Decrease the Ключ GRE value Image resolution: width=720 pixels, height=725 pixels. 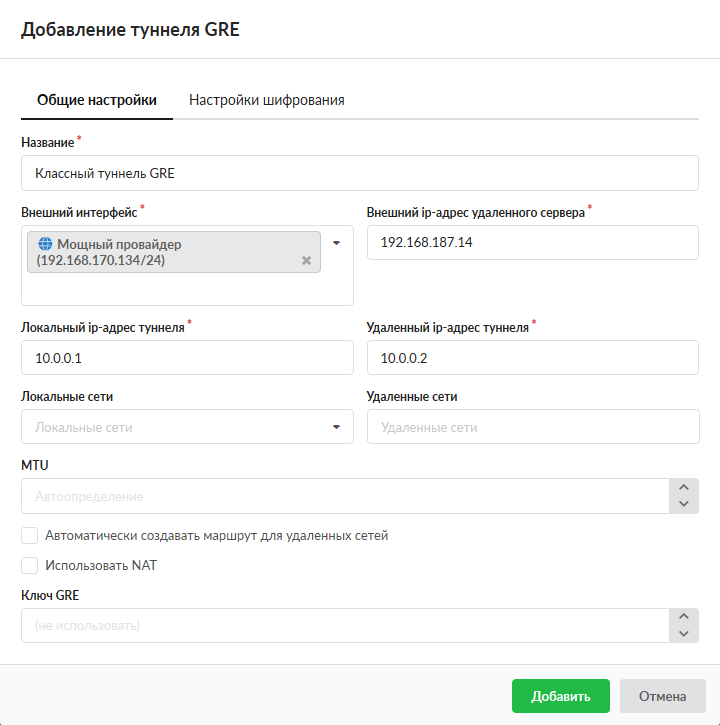coord(684,634)
